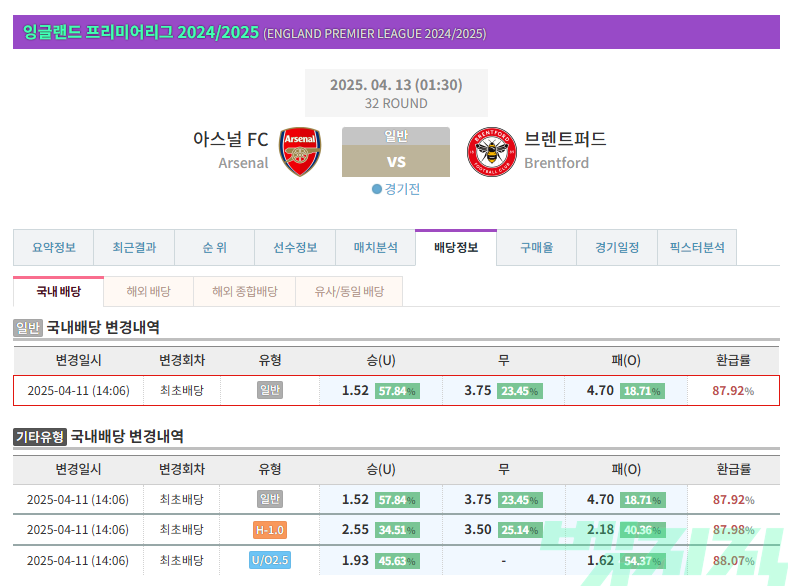Screen dimensions: 788x586
Task: Click 변경일시 column header in 일반 table
Action: [x=78, y=360]
